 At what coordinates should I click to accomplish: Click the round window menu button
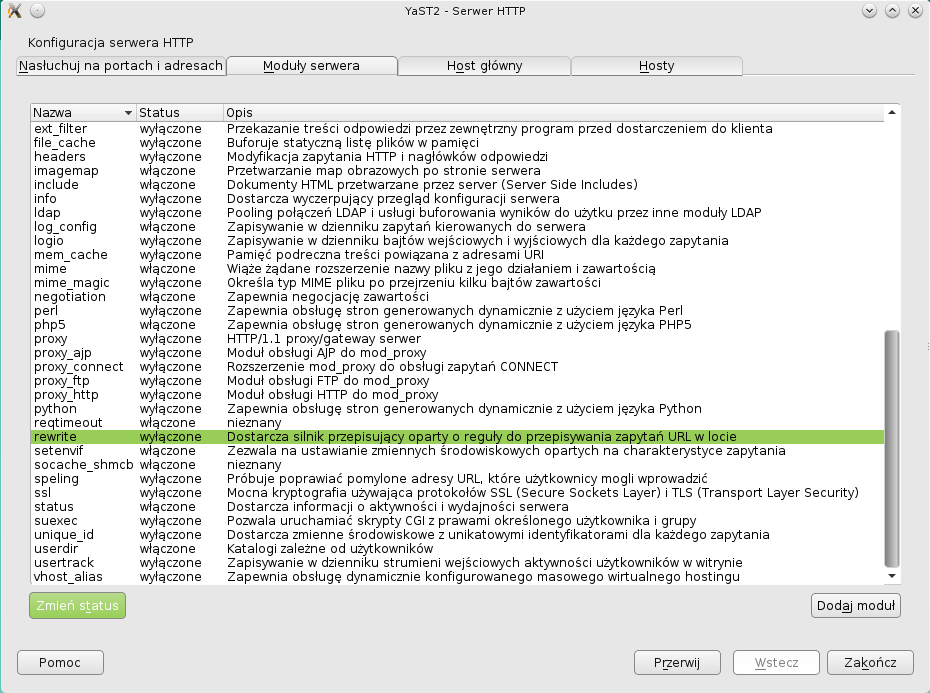point(36,10)
